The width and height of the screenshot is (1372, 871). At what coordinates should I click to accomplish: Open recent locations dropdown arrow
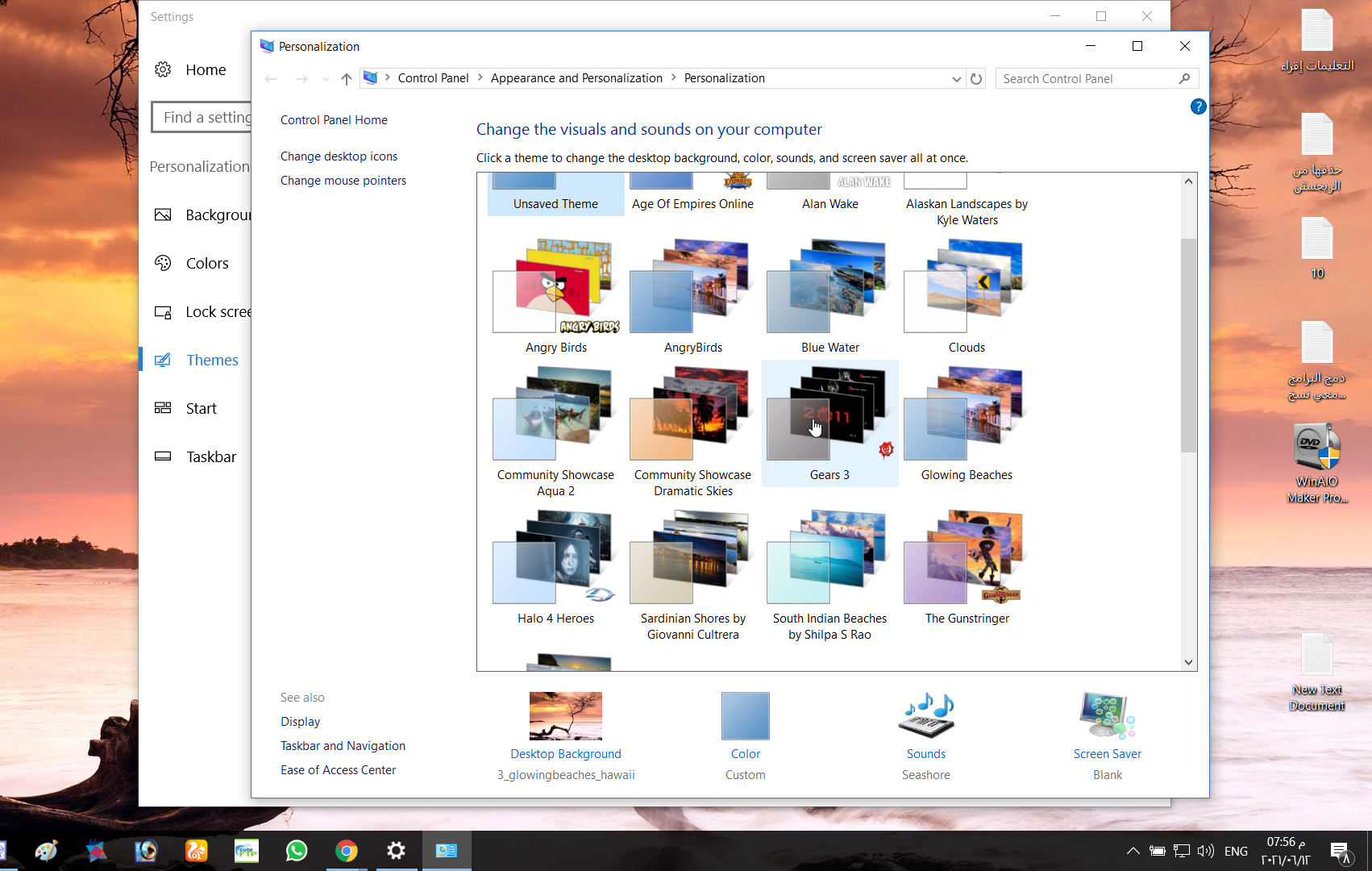point(326,78)
